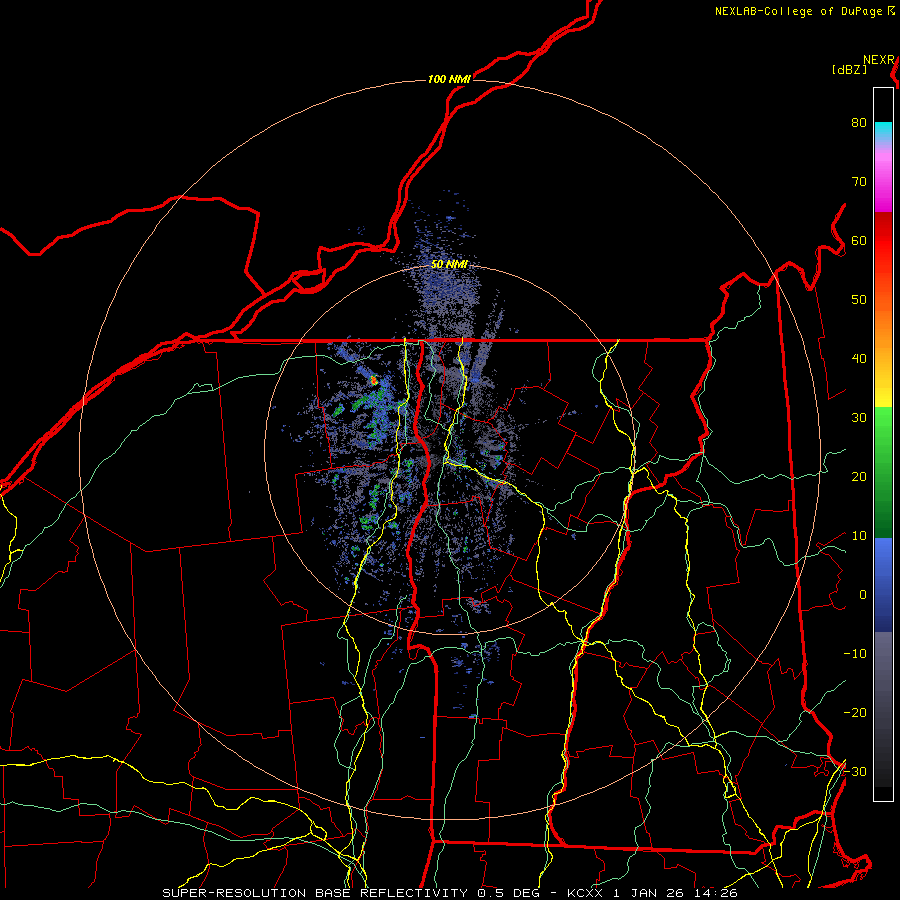Click the 50 NMI range ring label

449,264
